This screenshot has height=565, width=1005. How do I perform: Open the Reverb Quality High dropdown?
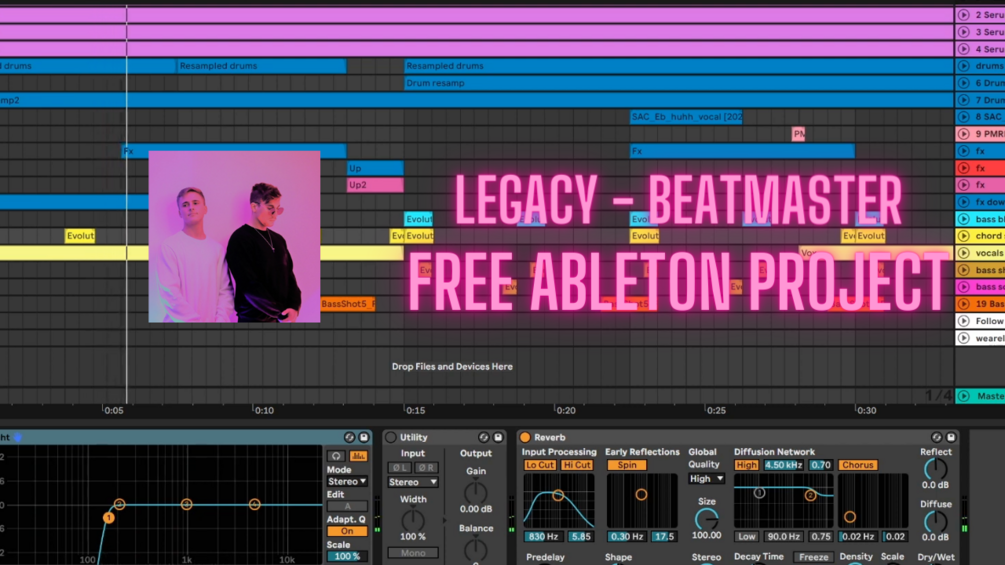[706, 479]
